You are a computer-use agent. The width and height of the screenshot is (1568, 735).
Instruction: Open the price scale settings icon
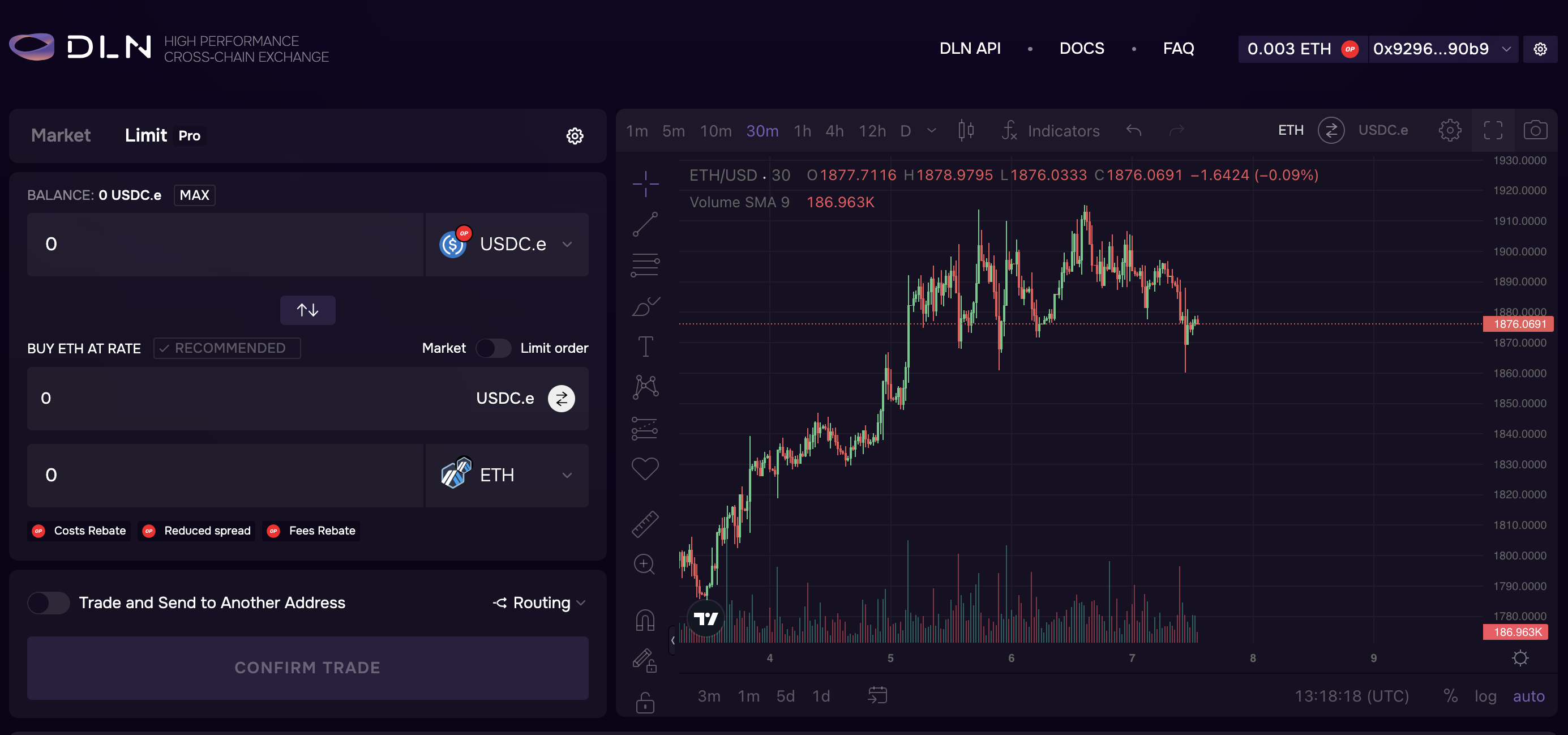coord(1520,657)
